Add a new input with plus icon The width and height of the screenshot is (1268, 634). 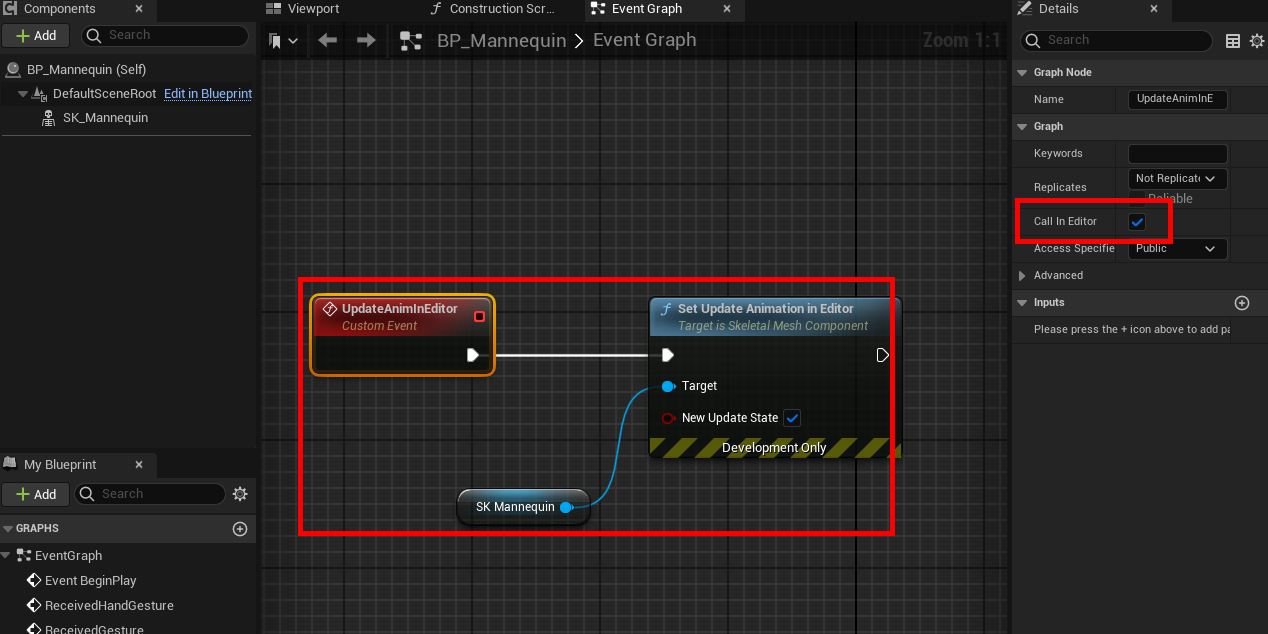[x=1242, y=303]
